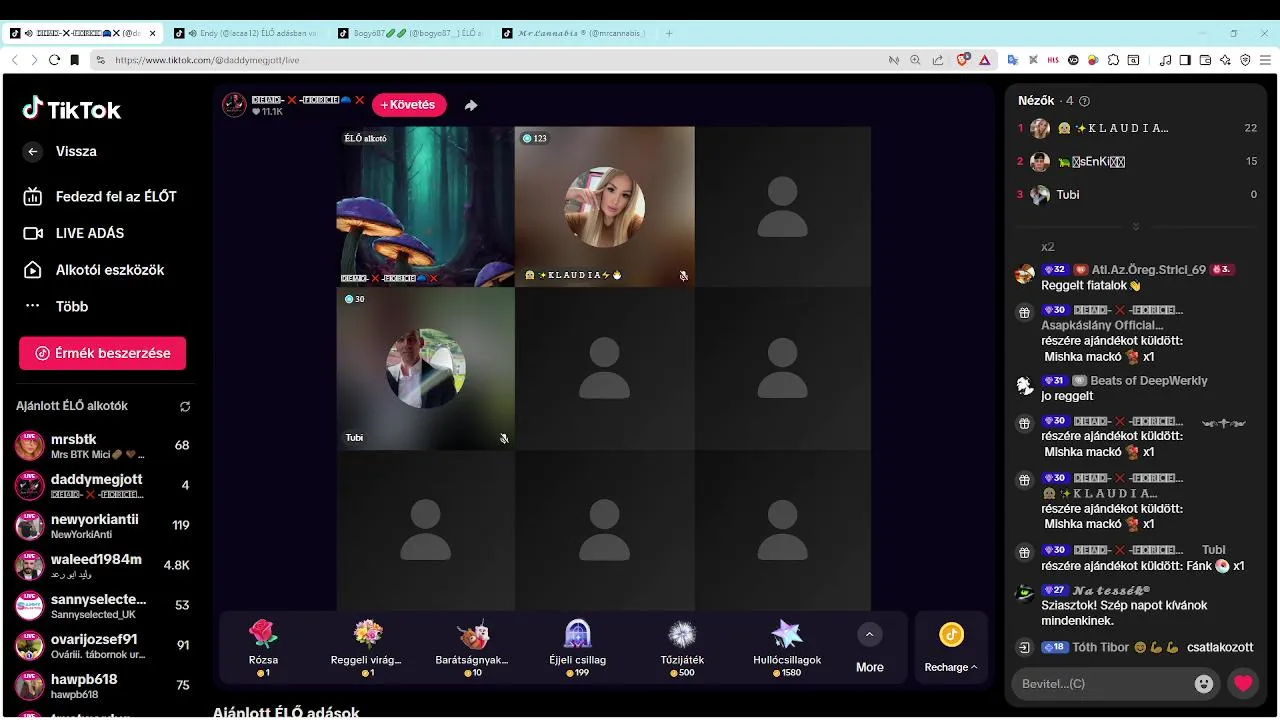
Task: Send the Tűzijáték gift
Action: pos(682,647)
